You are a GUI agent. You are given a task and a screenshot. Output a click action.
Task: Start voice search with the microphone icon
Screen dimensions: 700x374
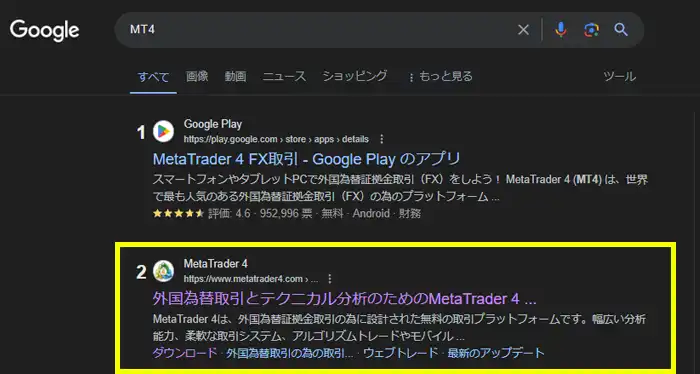pyautogui.click(x=561, y=30)
